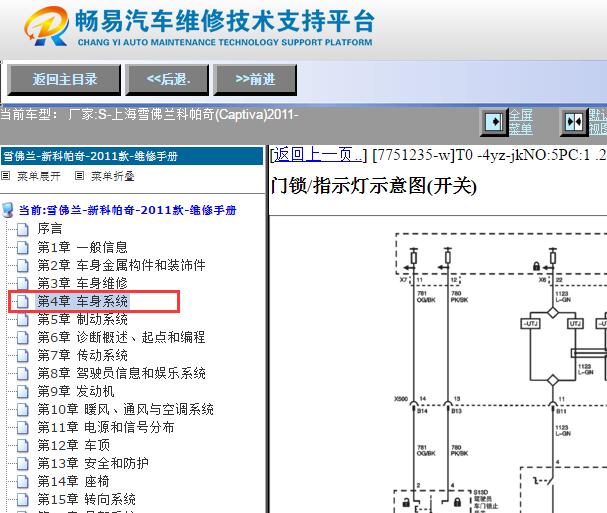Go back with the <<后退 button
This screenshot has width=607, height=513.
pos(167,79)
